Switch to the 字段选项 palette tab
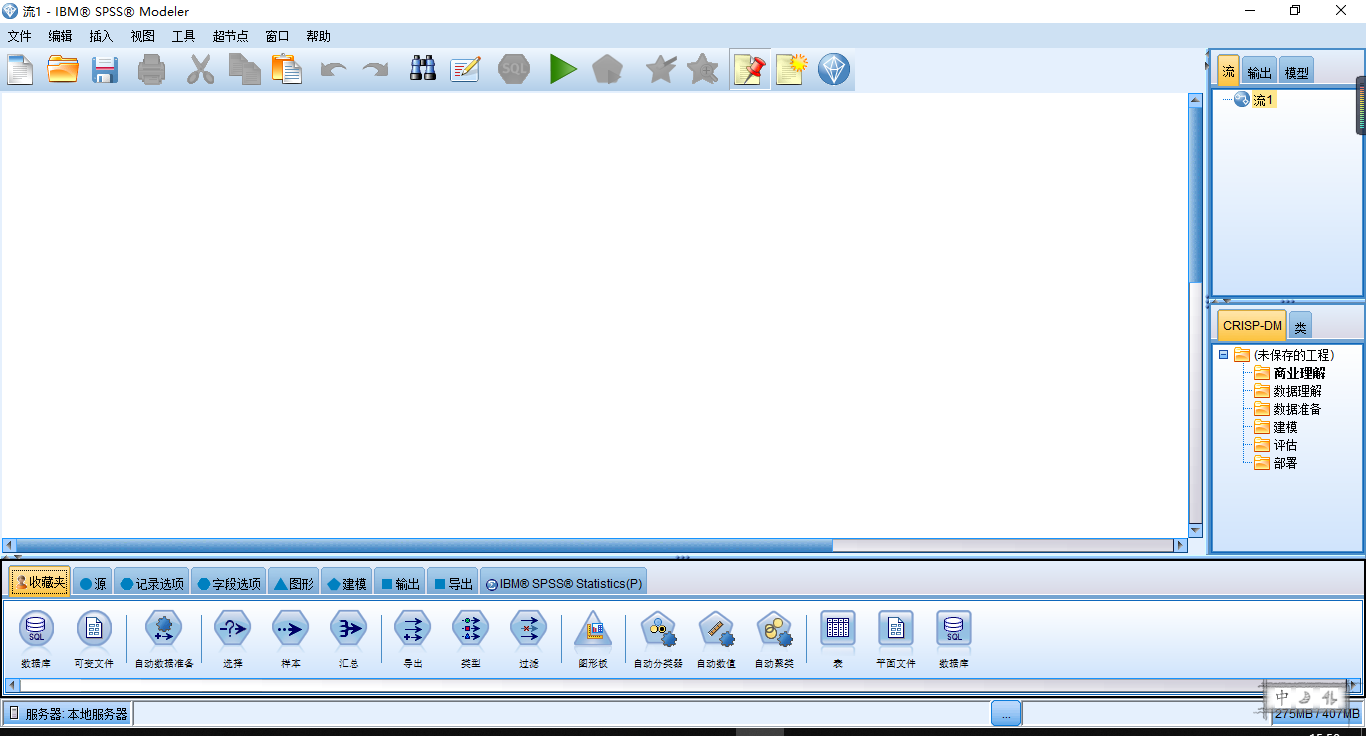This screenshot has width=1366, height=736. coord(229,583)
